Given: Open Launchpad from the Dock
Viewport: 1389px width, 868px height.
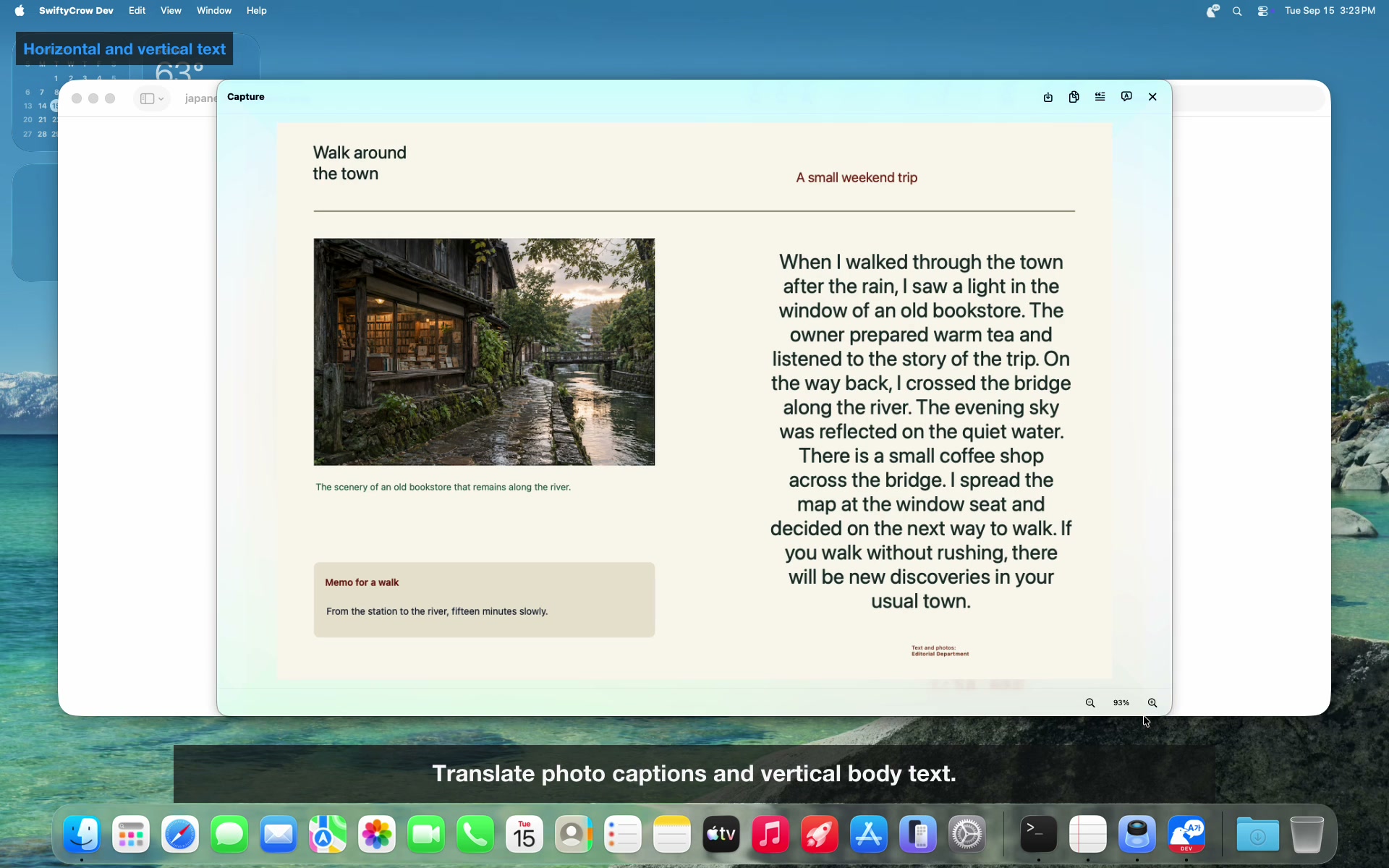Looking at the screenshot, I should (x=131, y=835).
